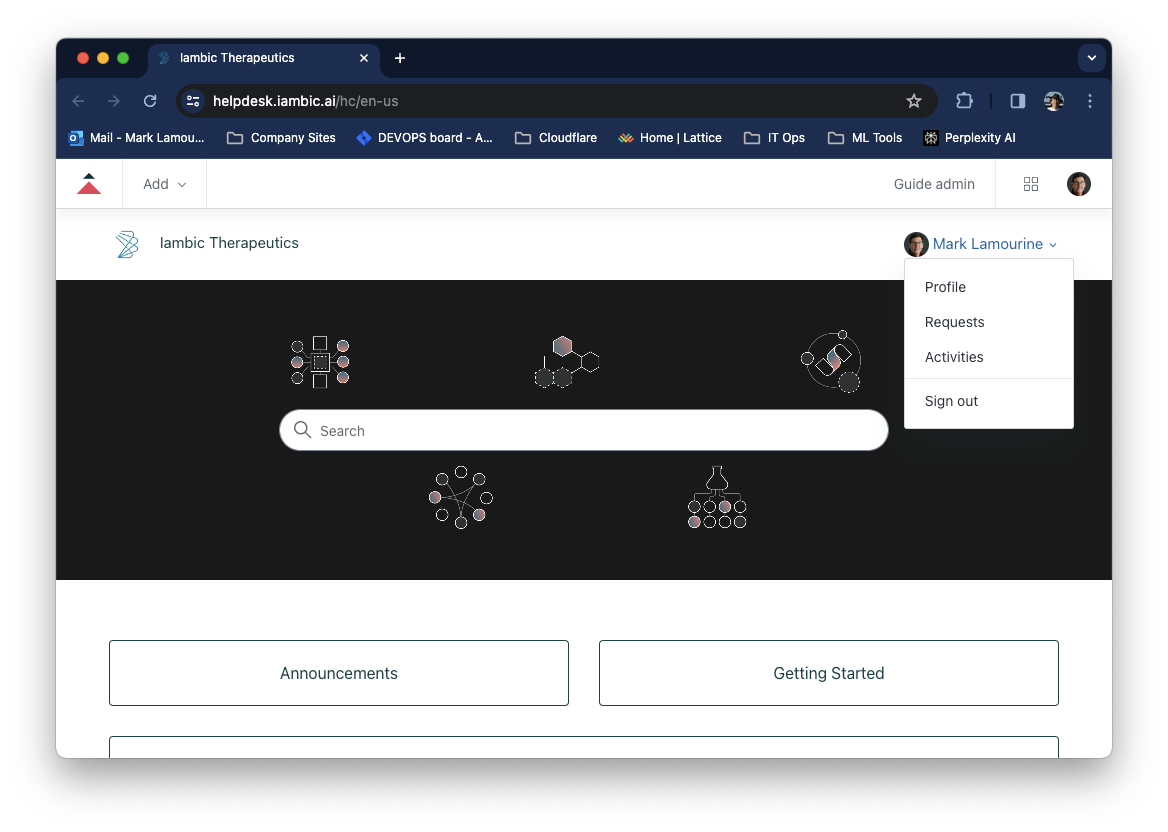Screen dimensions: 1168x832
Task: Open the Announcements category
Action: 339,673
